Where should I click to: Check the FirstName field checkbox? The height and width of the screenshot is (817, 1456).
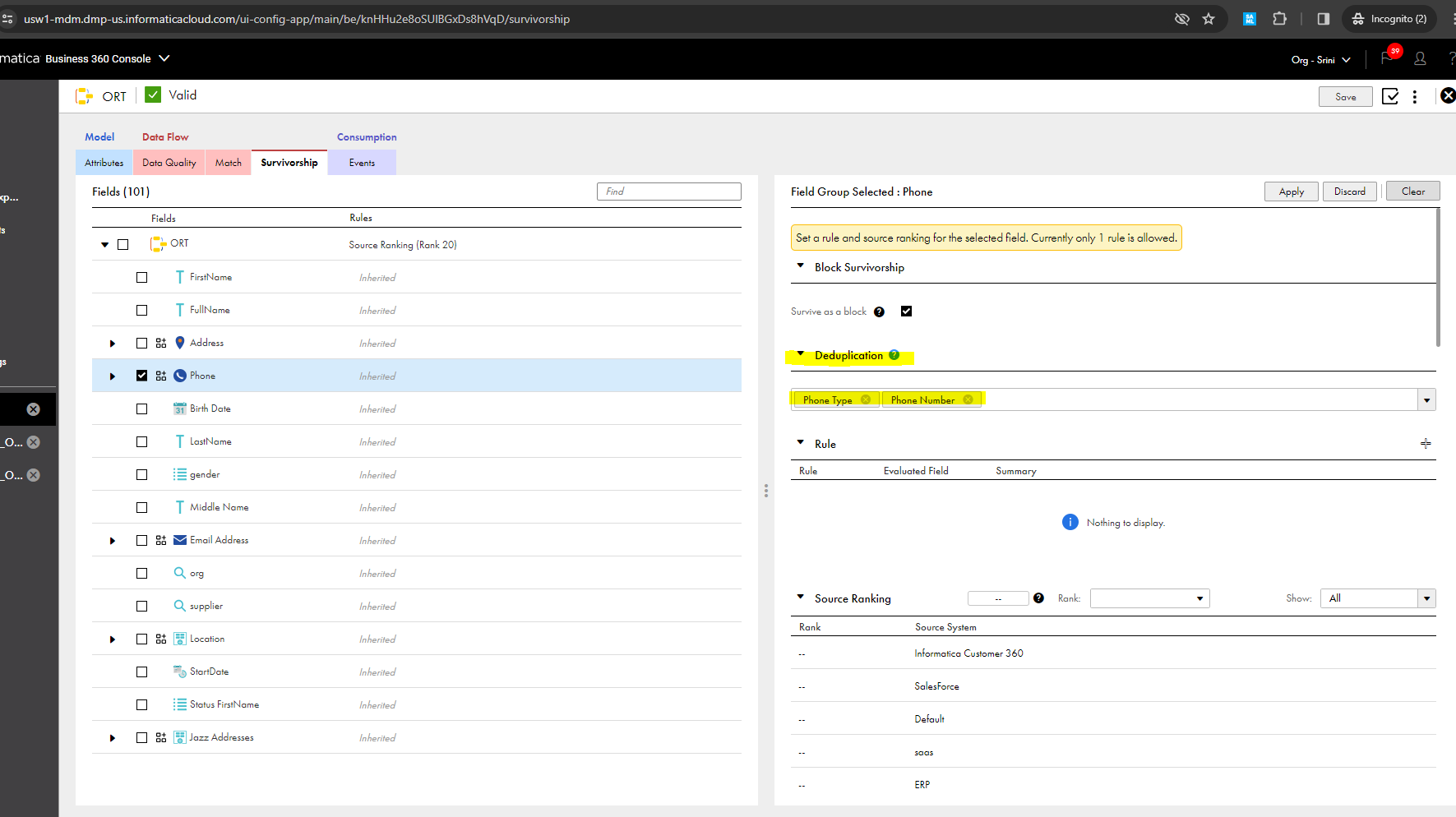pos(141,278)
